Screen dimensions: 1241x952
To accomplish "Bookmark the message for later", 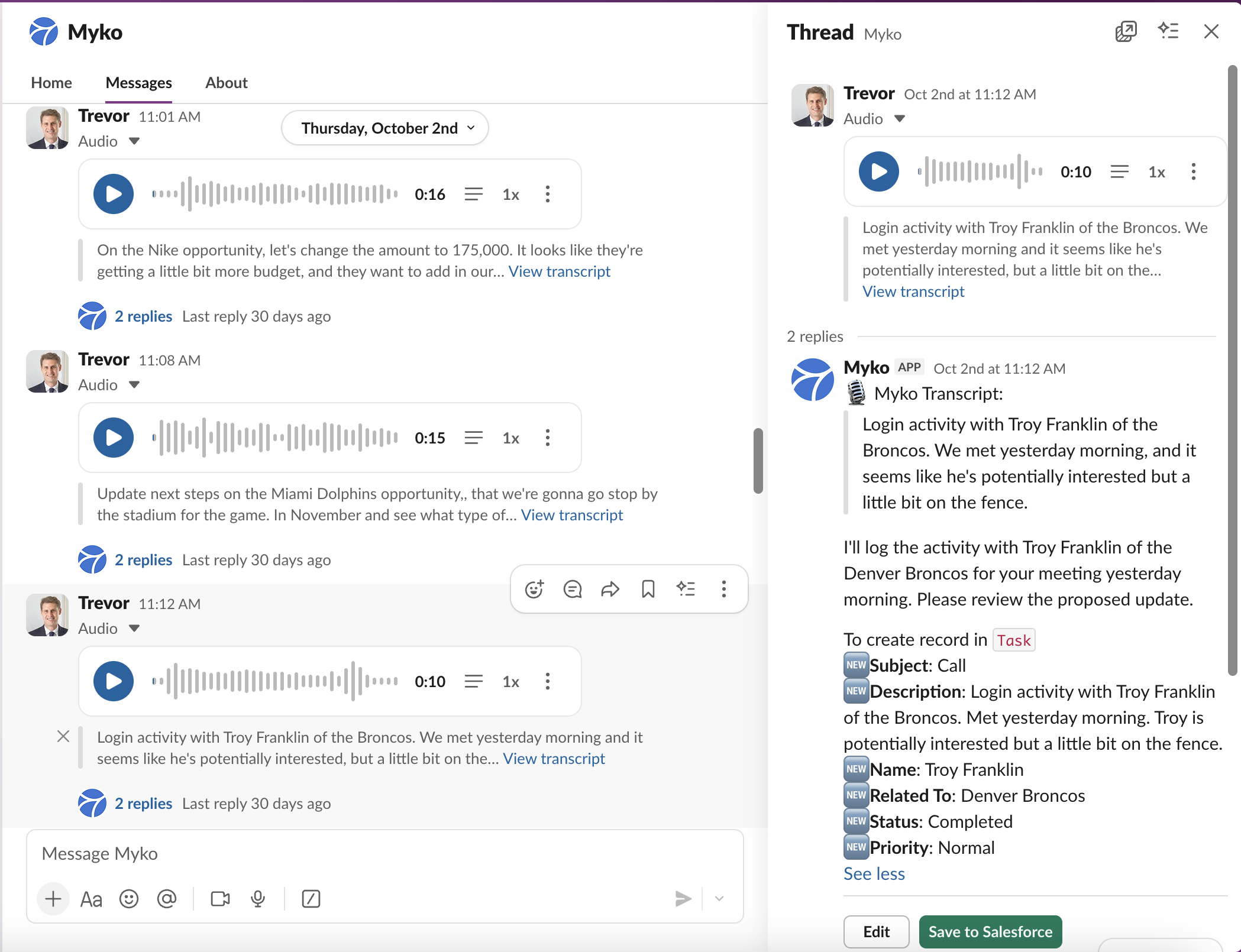I will tap(648, 589).
